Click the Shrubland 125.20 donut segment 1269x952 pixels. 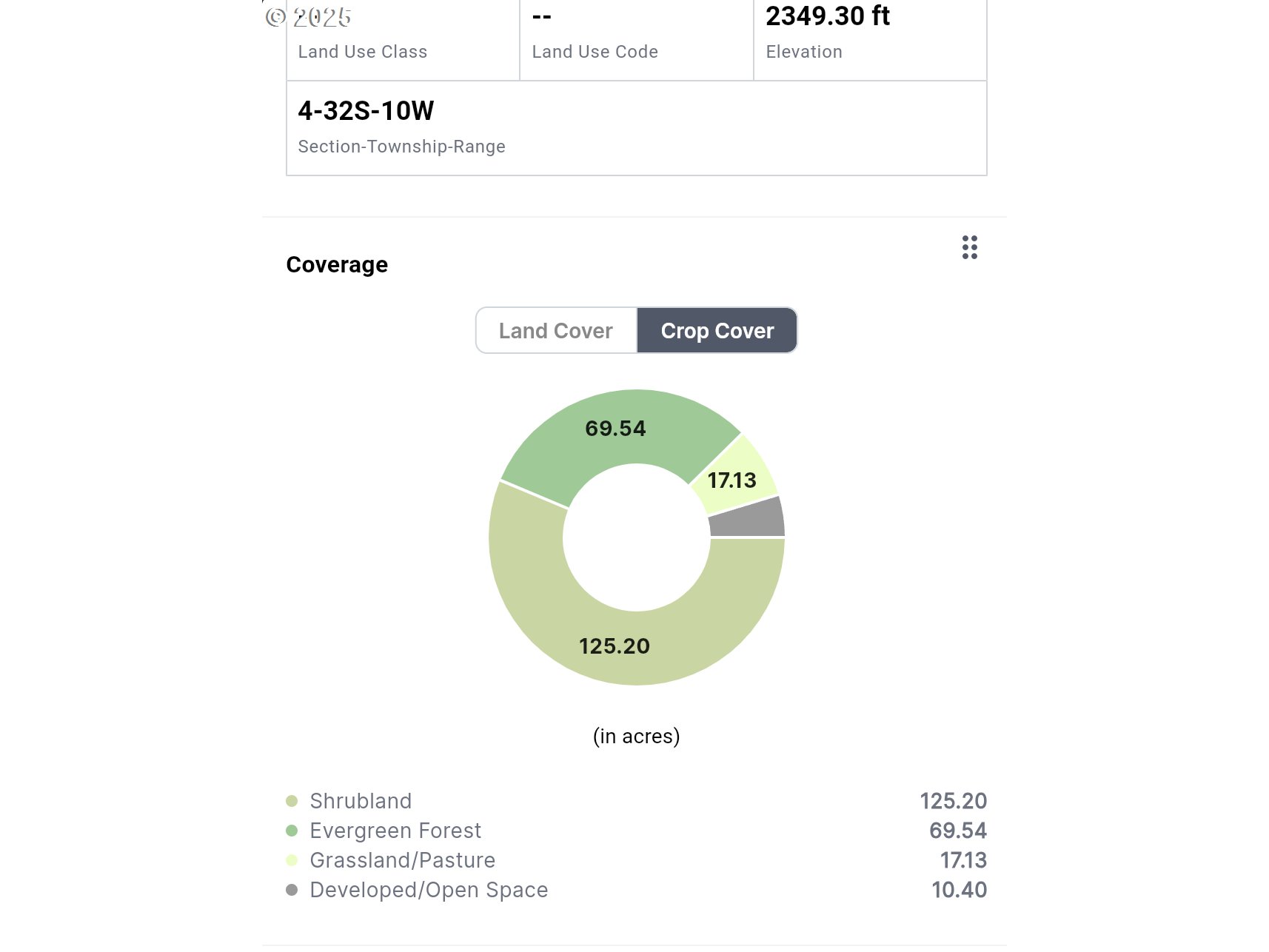pos(615,646)
